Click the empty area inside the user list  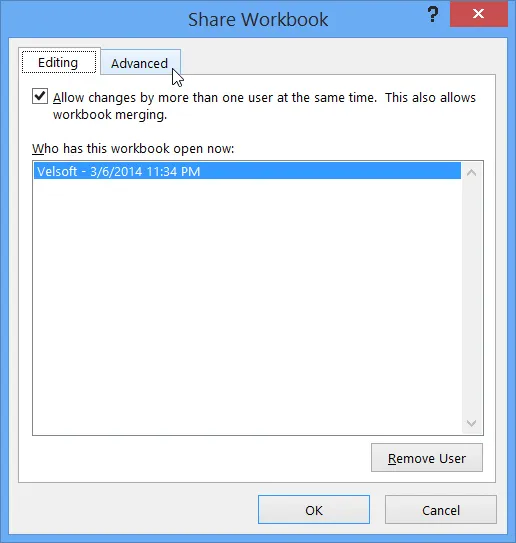point(247,306)
